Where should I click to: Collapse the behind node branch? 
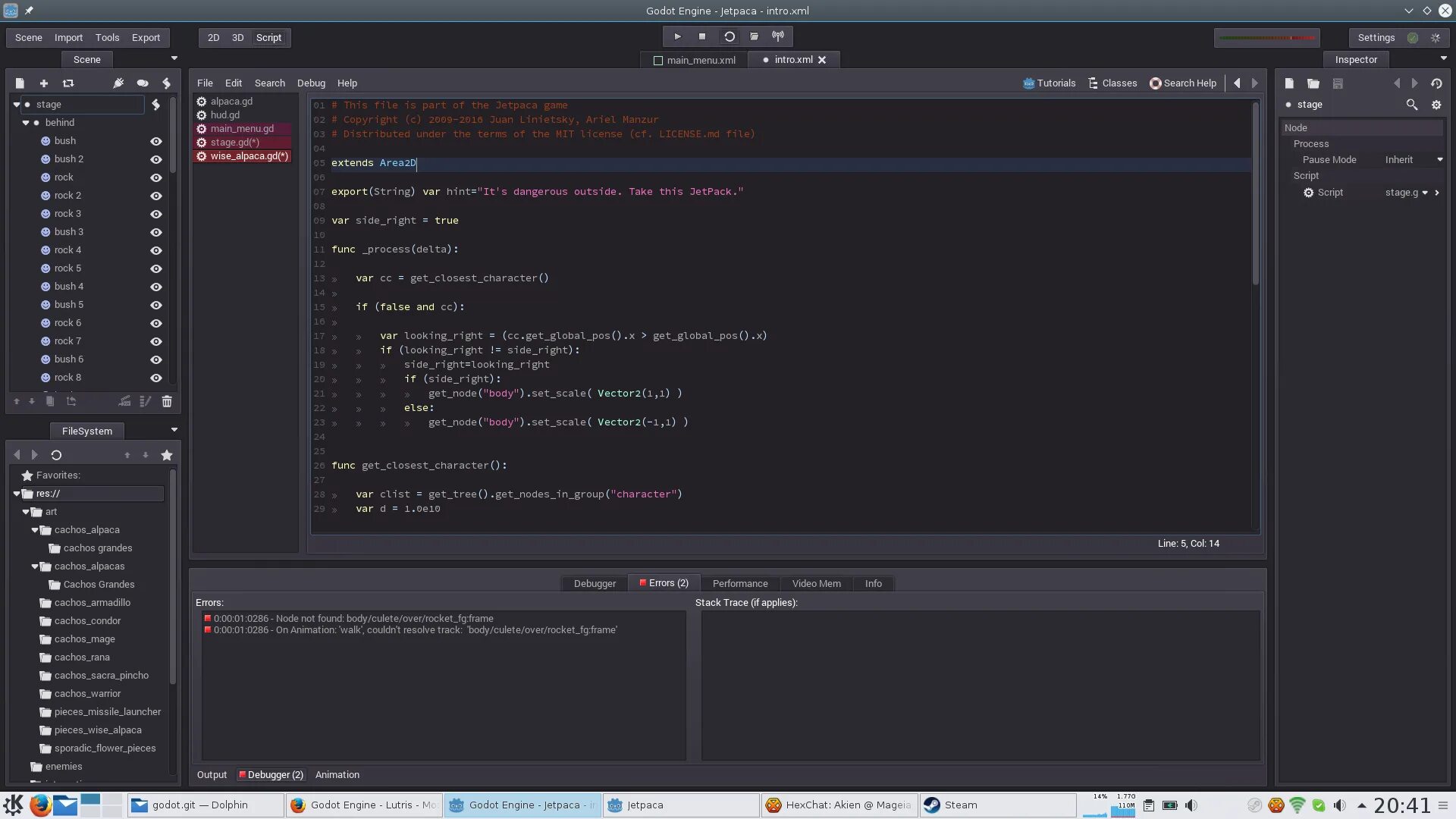click(x=25, y=123)
